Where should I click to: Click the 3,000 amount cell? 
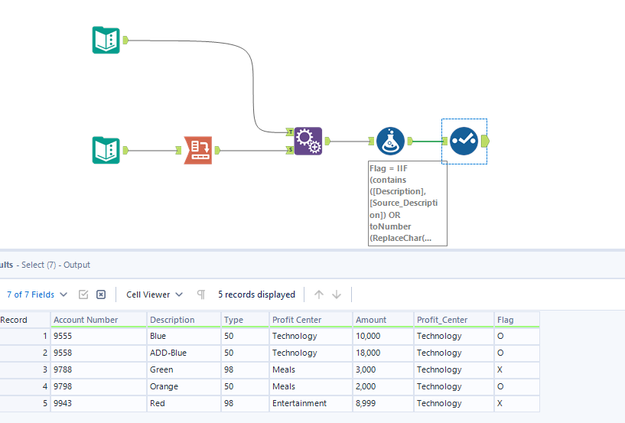click(x=383, y=370)
